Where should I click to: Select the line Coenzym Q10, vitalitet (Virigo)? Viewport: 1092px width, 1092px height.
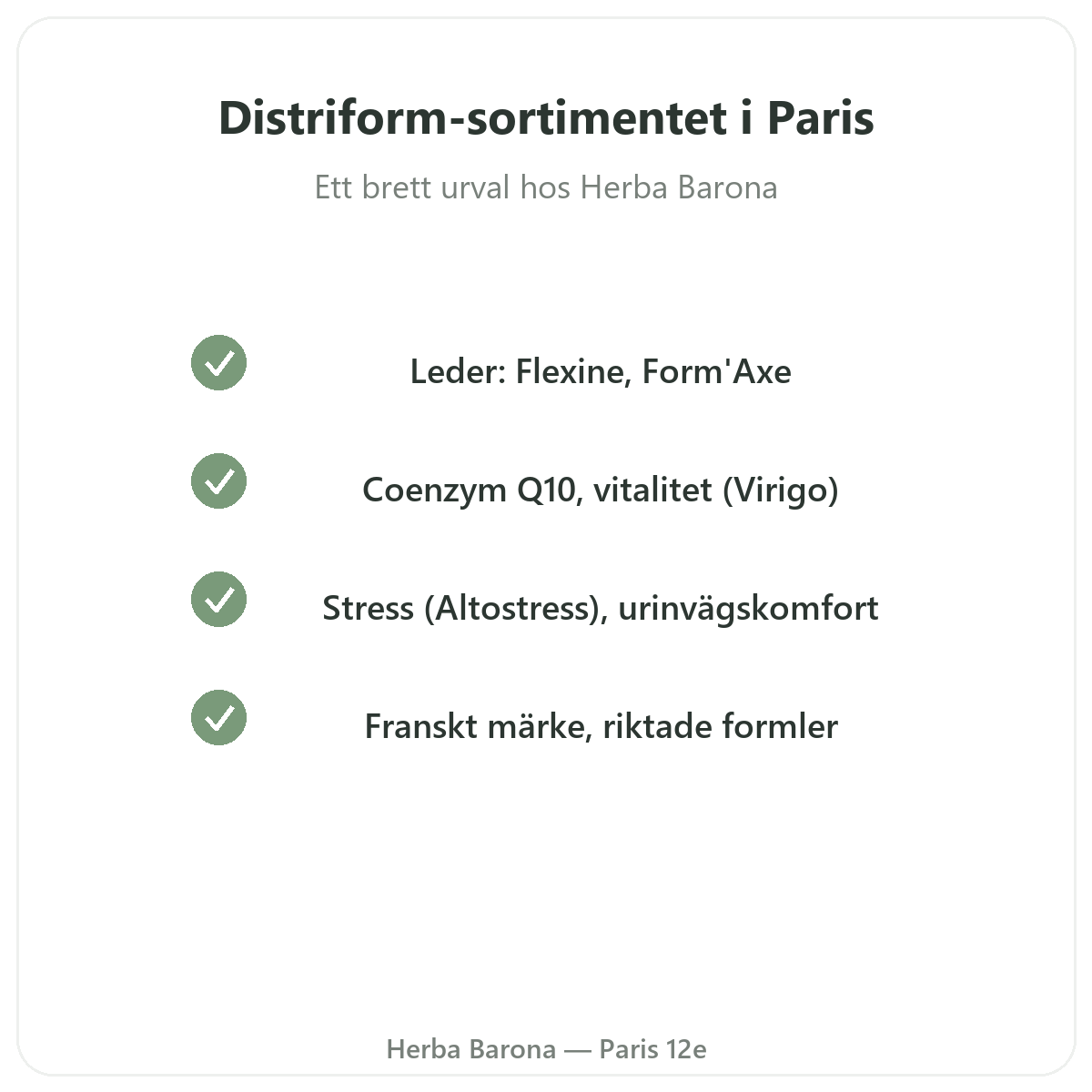601,490
